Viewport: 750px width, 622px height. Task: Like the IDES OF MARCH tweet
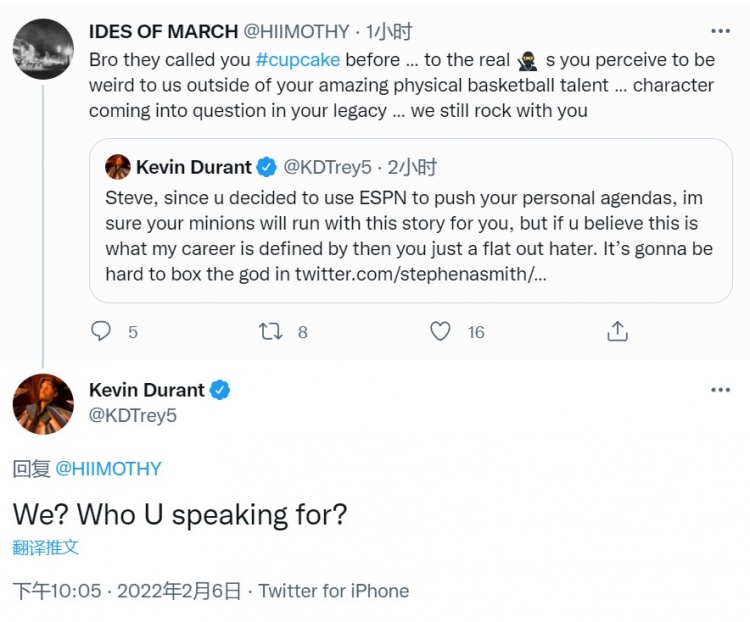pyautogui.click(x=440, y=331)
